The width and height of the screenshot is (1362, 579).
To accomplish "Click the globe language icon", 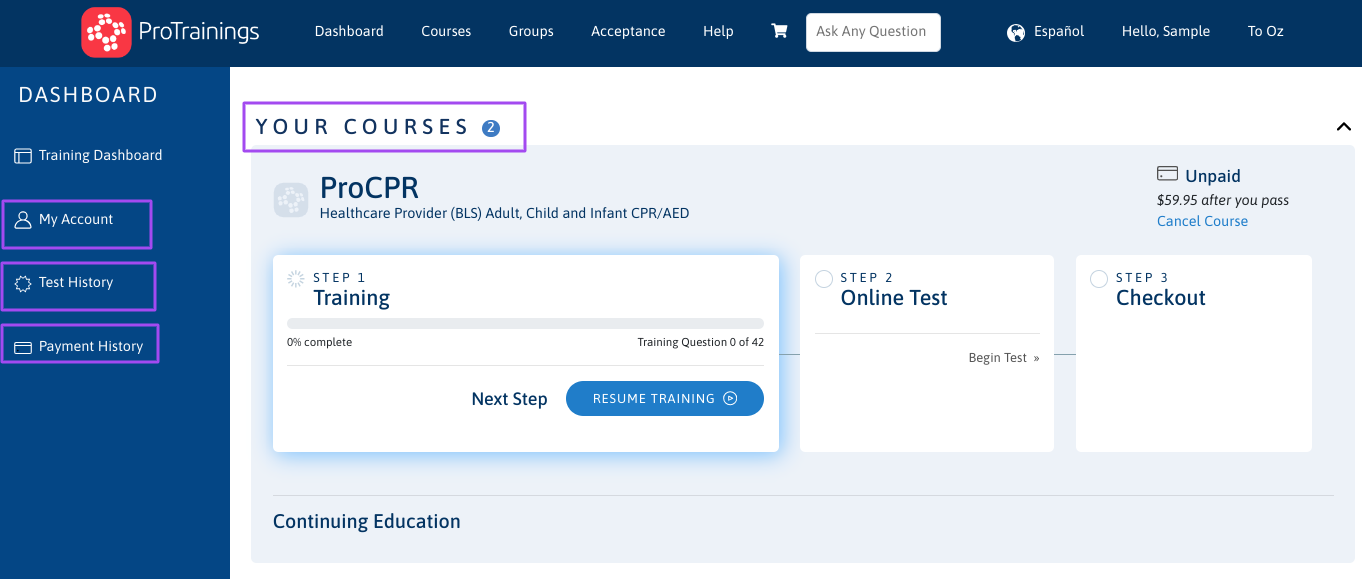I will 1016,32.
